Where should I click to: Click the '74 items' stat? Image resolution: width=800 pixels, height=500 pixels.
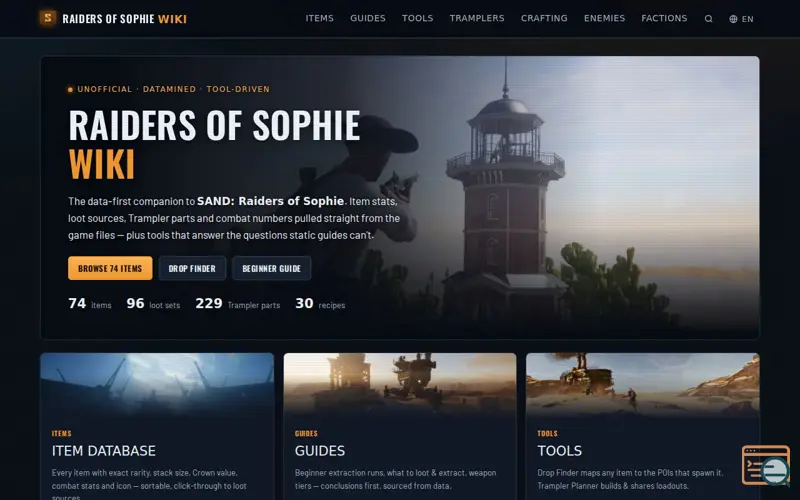[x=90, y=304]
